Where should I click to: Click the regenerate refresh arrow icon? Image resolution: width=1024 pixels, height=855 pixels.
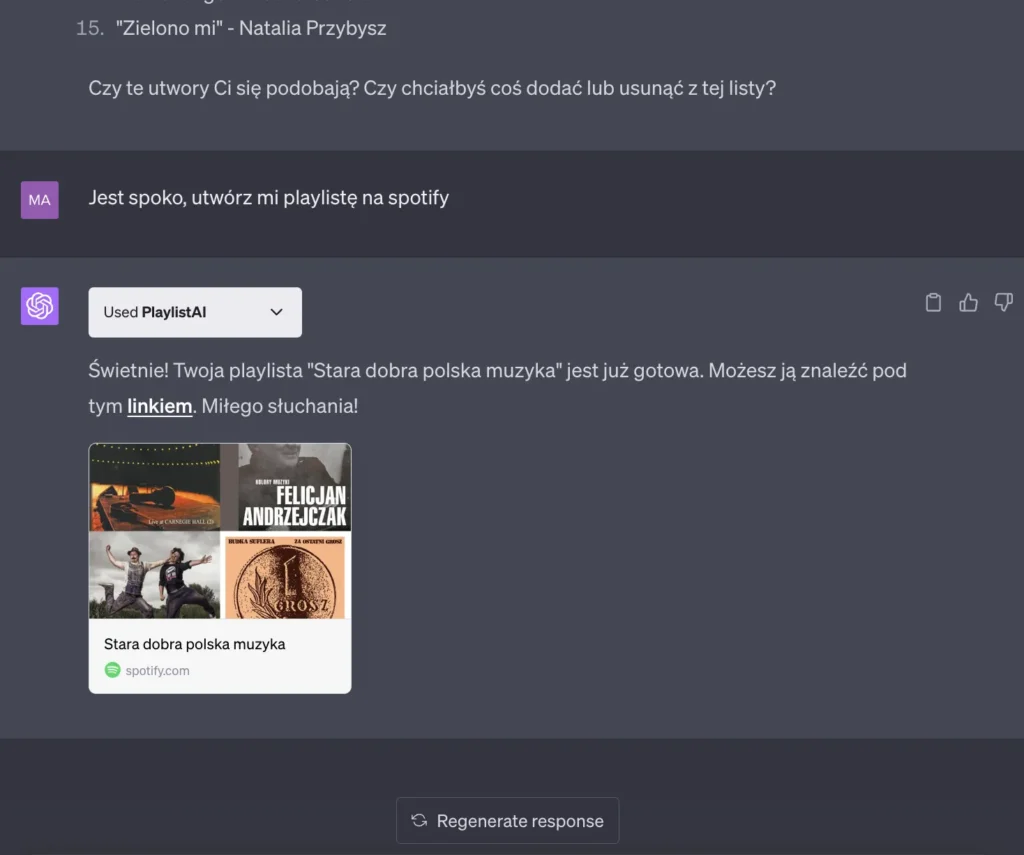[x=419, y=820]
